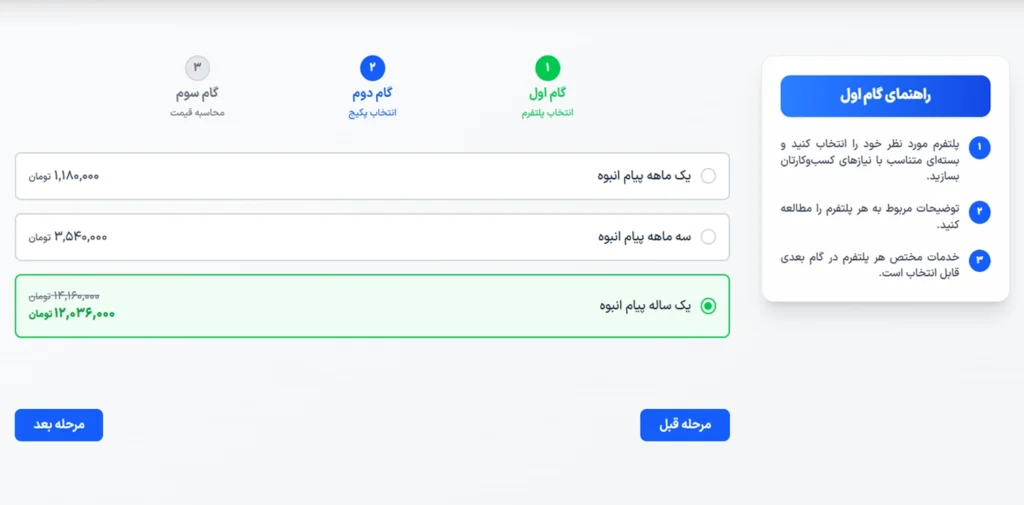Click the struck-through 14,160,000 original price
1024x505 pixels.
(64, 296)
